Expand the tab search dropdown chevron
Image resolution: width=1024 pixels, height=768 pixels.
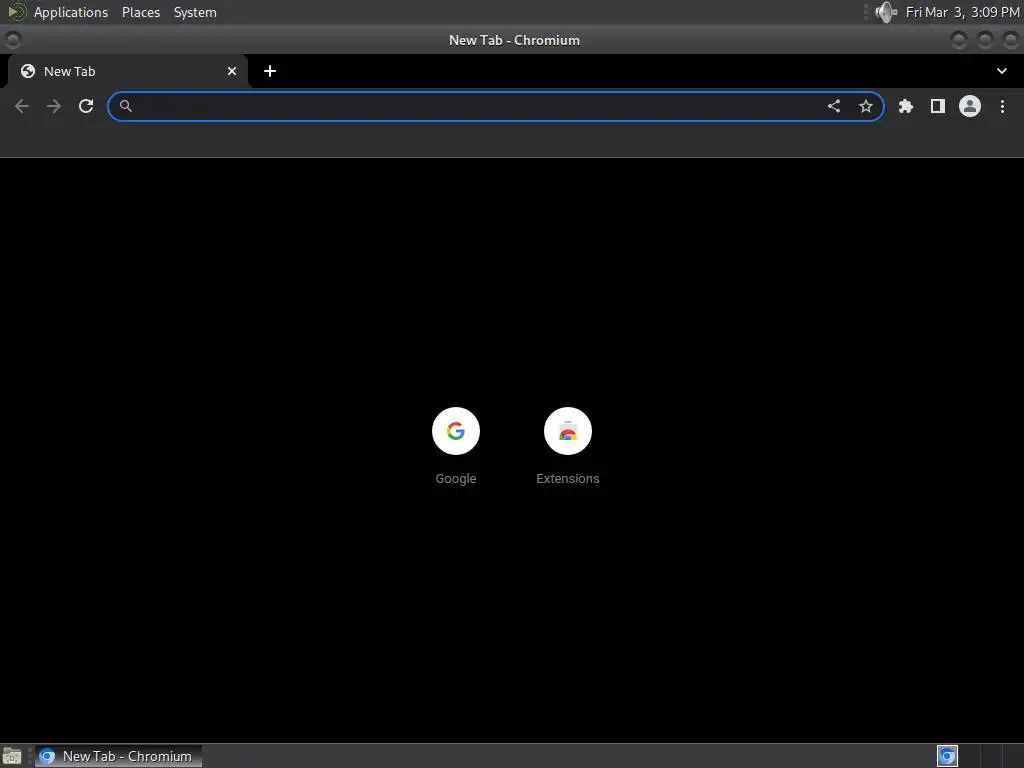point(1002,71)
